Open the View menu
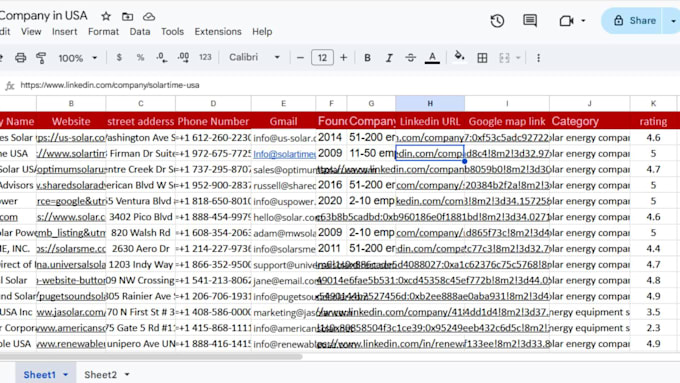Image resolution: width=680 pixels, height=383 pixels. click(x=31, y=32)
